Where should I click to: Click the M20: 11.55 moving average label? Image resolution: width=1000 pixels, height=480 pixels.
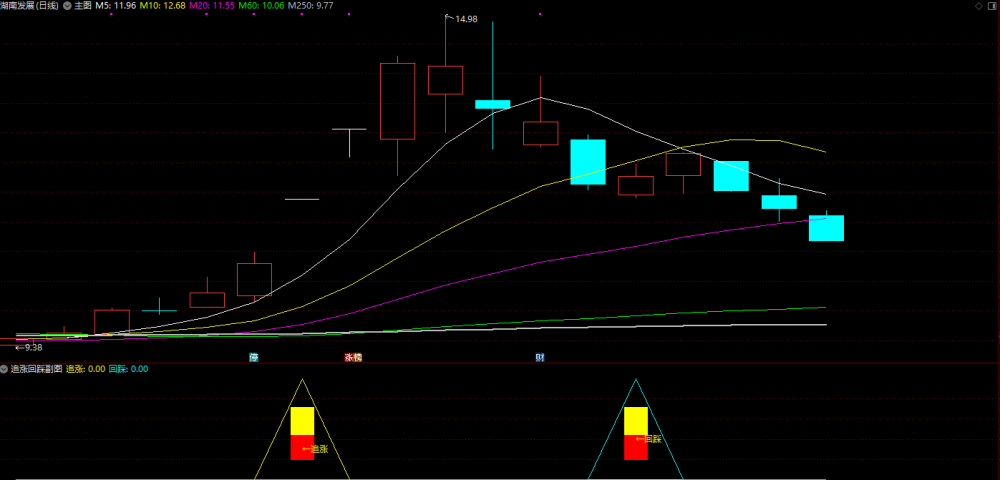pos(212,6)
